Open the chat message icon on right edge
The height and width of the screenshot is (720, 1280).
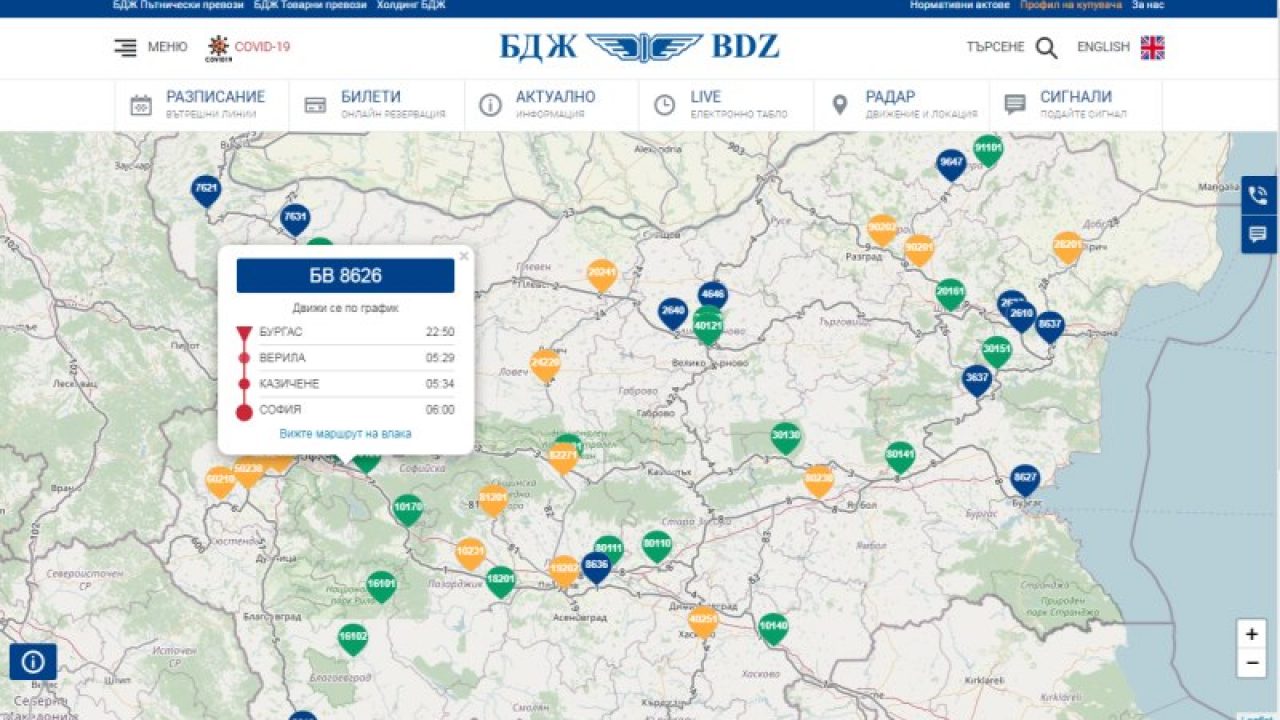pos(1258,235)
